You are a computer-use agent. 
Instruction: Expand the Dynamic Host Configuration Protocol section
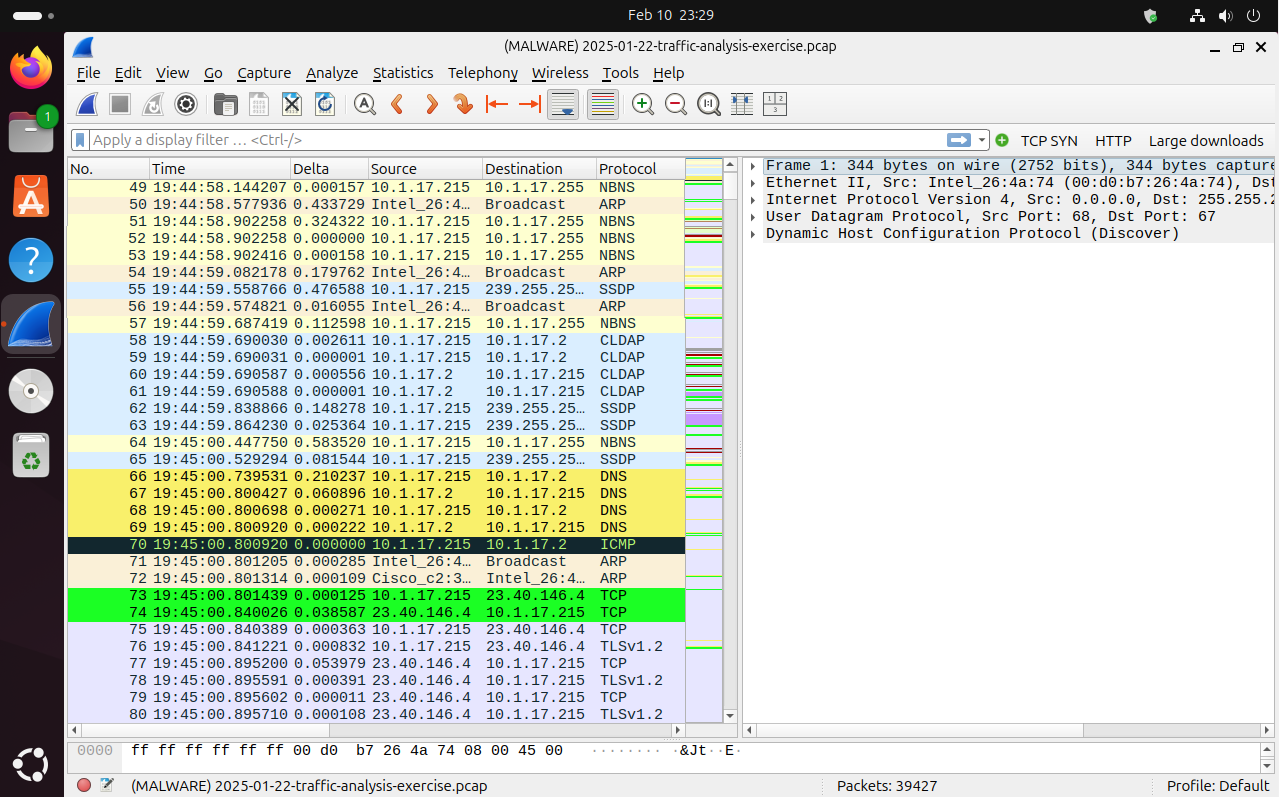click(753, 233)
